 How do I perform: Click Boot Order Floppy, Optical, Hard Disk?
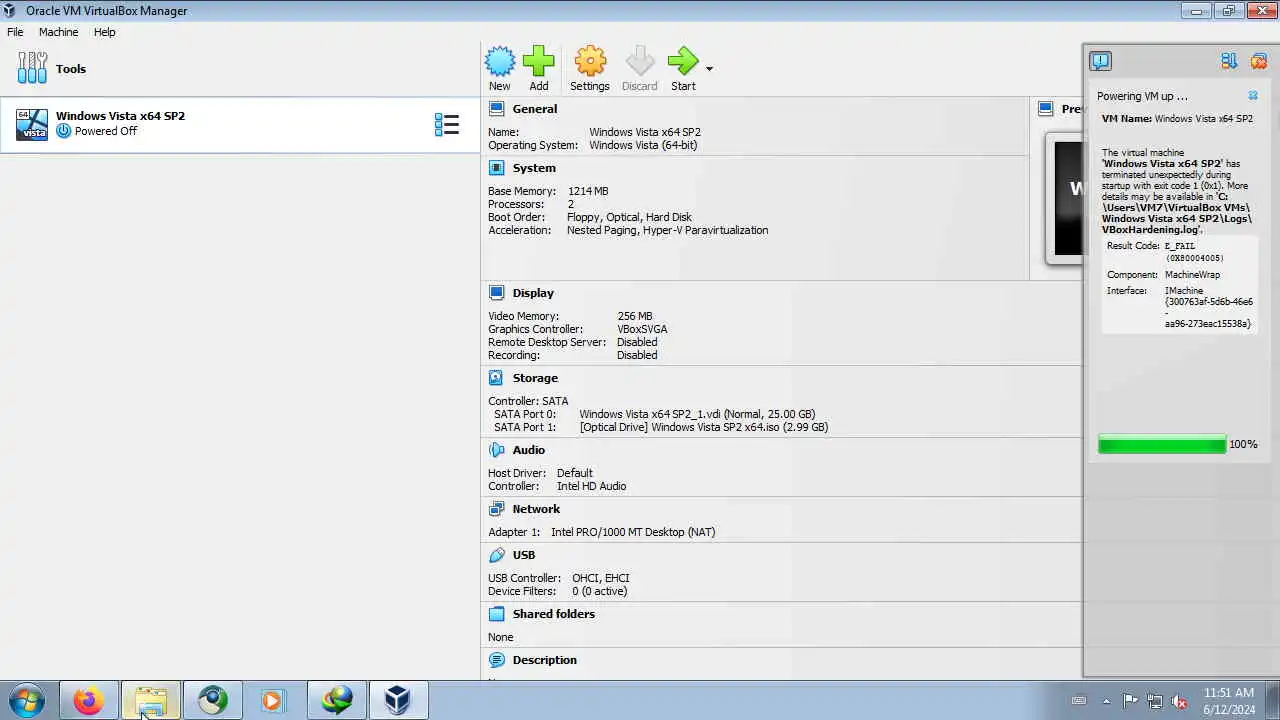(x=629, y=217)
